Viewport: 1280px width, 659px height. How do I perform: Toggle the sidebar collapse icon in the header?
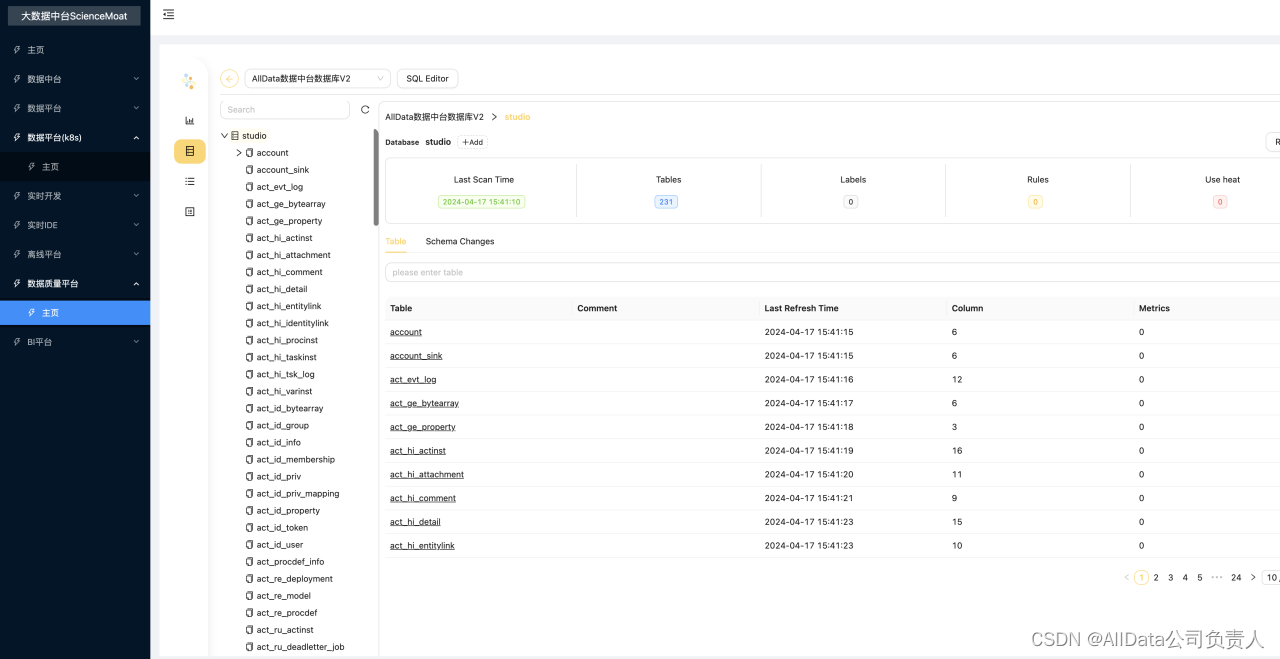(168, 14)
